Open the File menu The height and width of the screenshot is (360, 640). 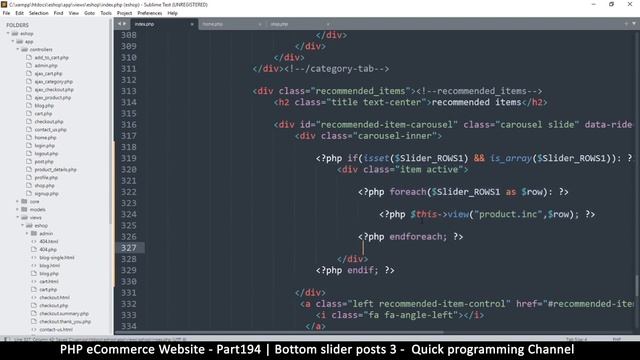[x=6, y=13]
